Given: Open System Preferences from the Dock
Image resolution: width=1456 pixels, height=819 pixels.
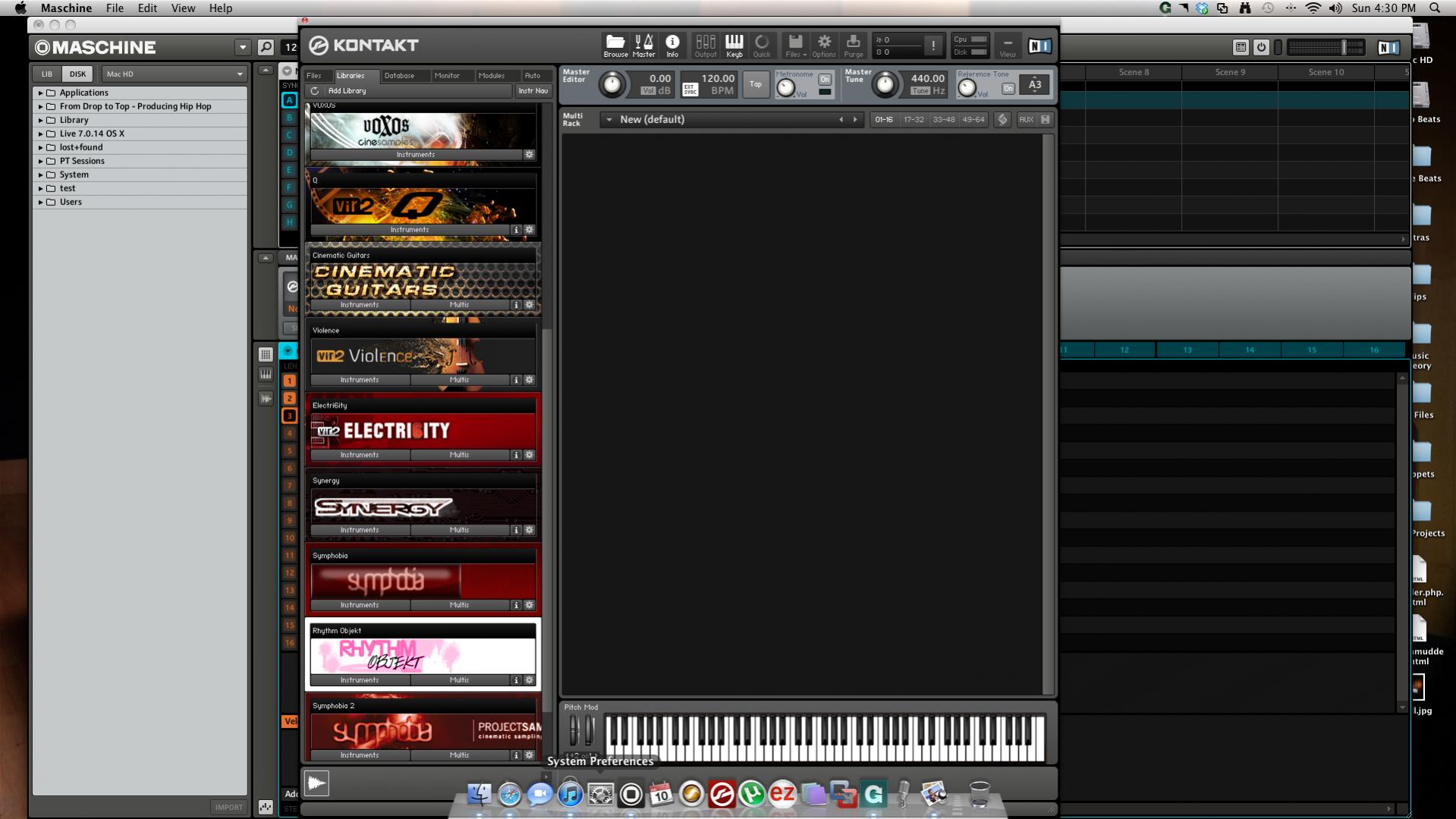Looking at the screenshot, I should pyautogui.click(x=600, y=794).
